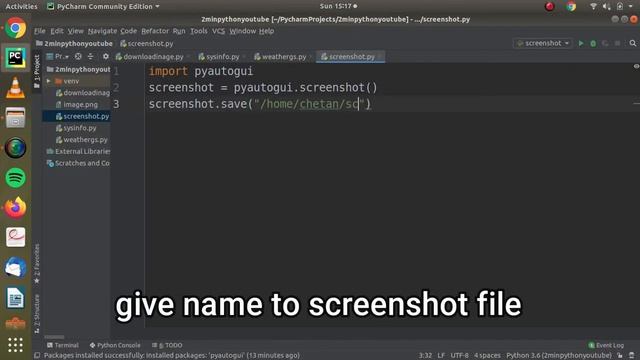This screenshot has height=360, width=640.
Task: Select 2minpythonyoutube root folder in project tree
Action: pos(78,69)
